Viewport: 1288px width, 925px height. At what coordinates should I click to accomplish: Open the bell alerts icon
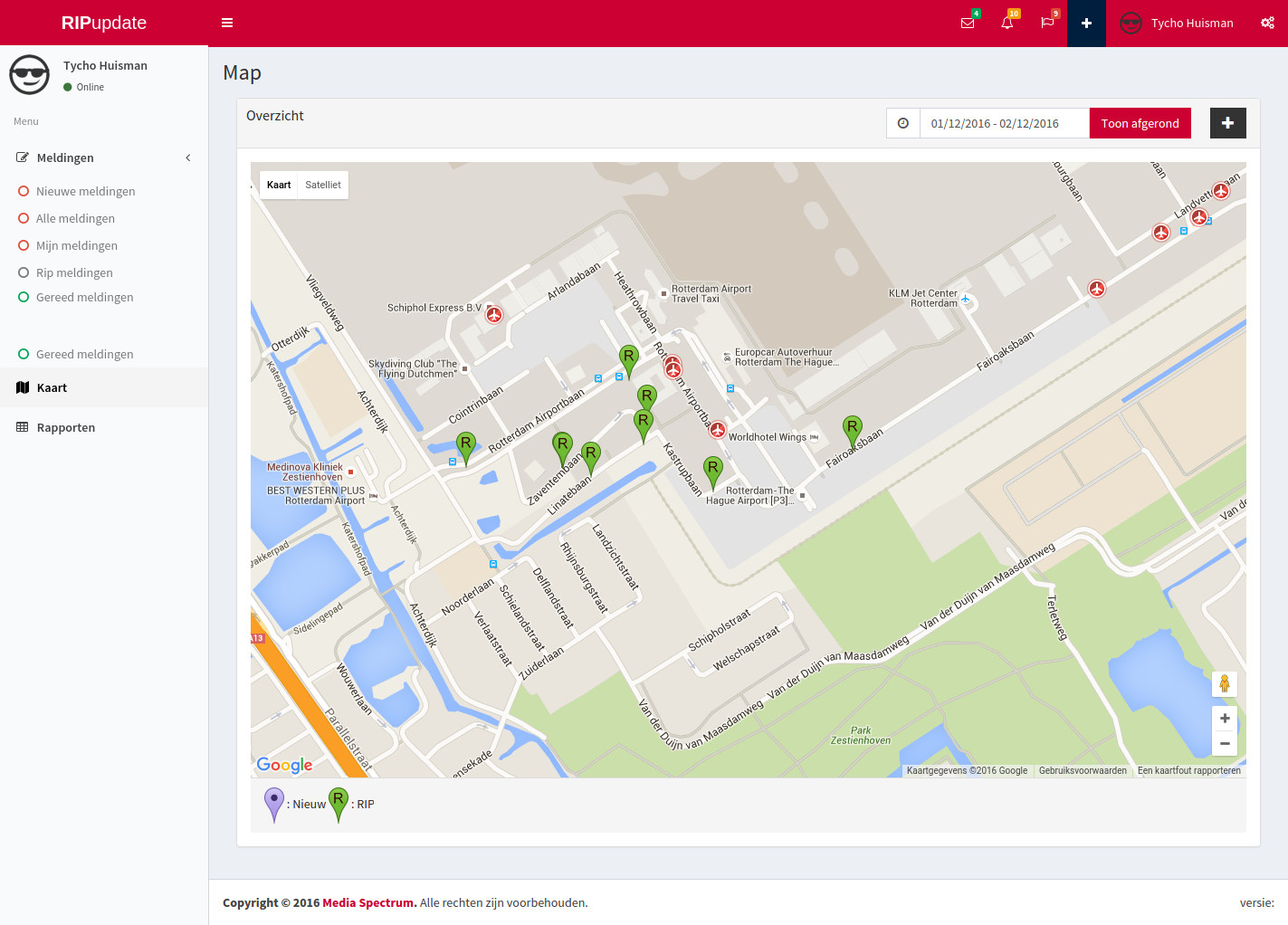pyautogui.click(x=1007, y=23)
